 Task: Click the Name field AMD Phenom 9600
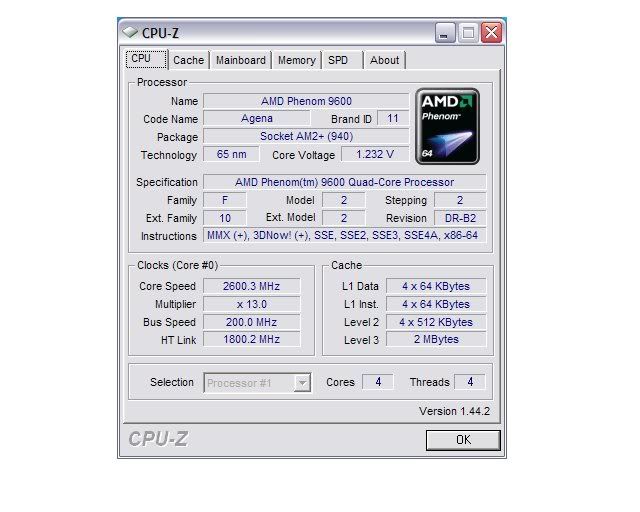click(x=306, y=101)
